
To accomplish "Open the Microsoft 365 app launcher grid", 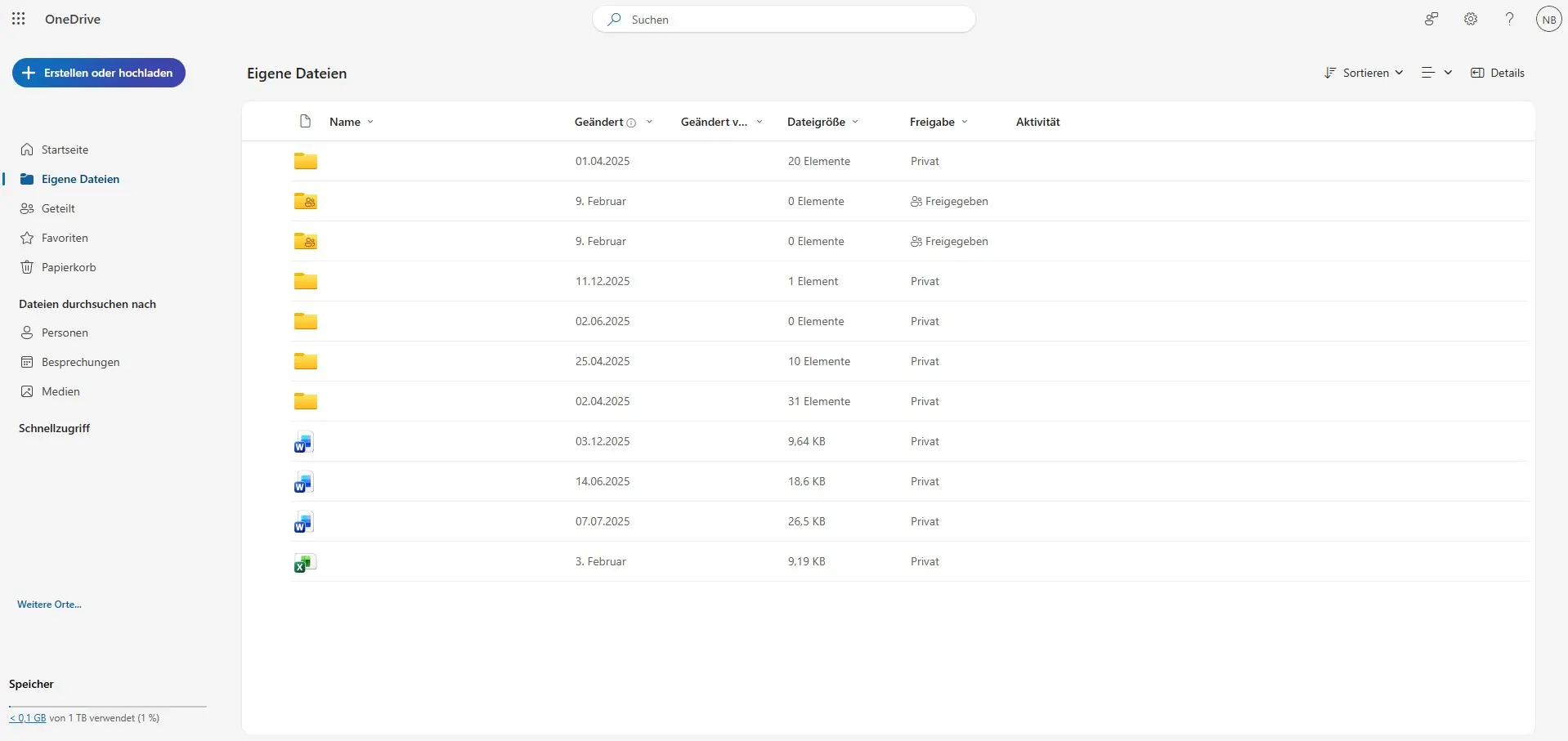I will click(x=18, y=19).
